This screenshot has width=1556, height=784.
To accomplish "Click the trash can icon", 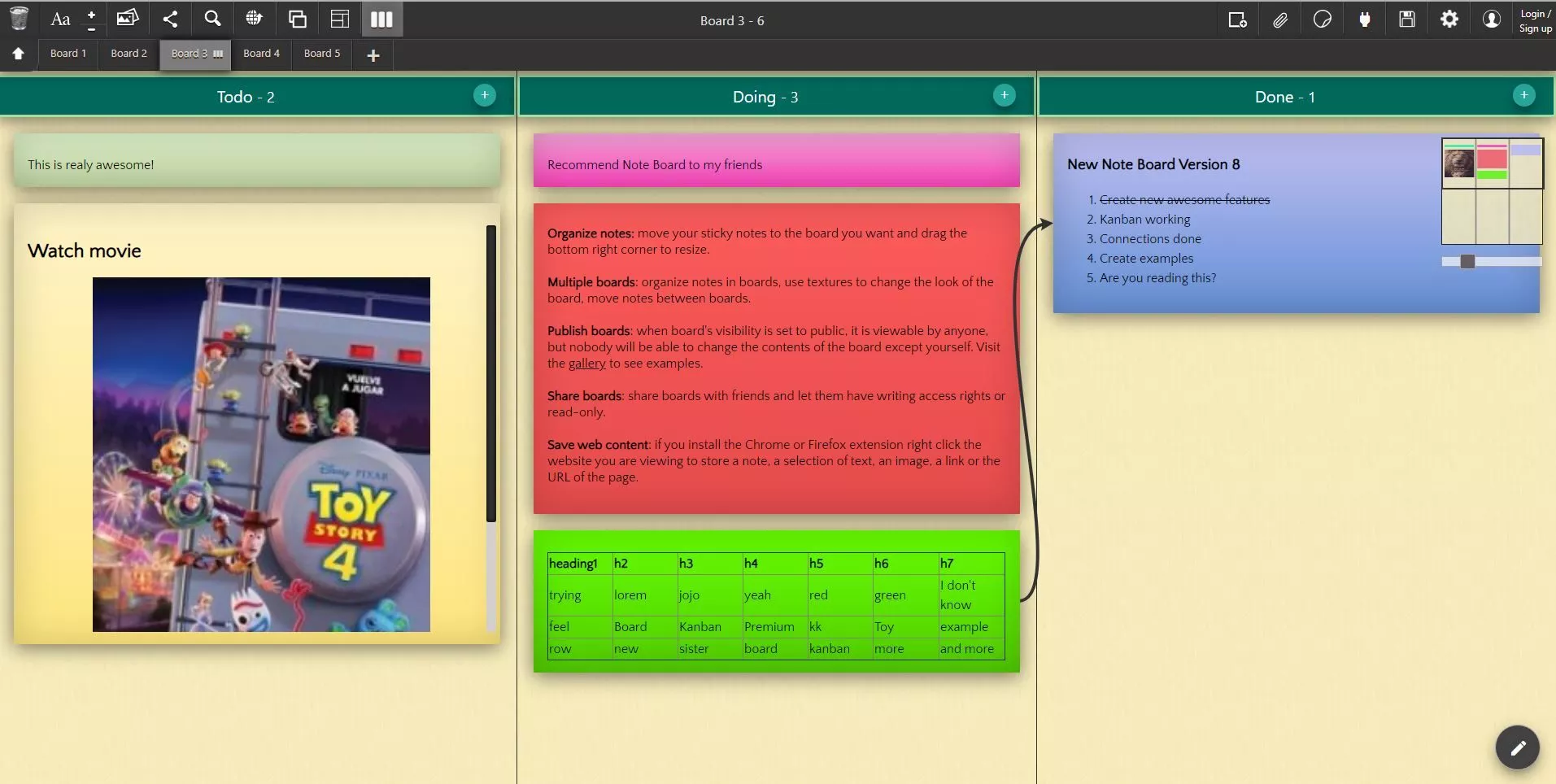I will 19,19.
